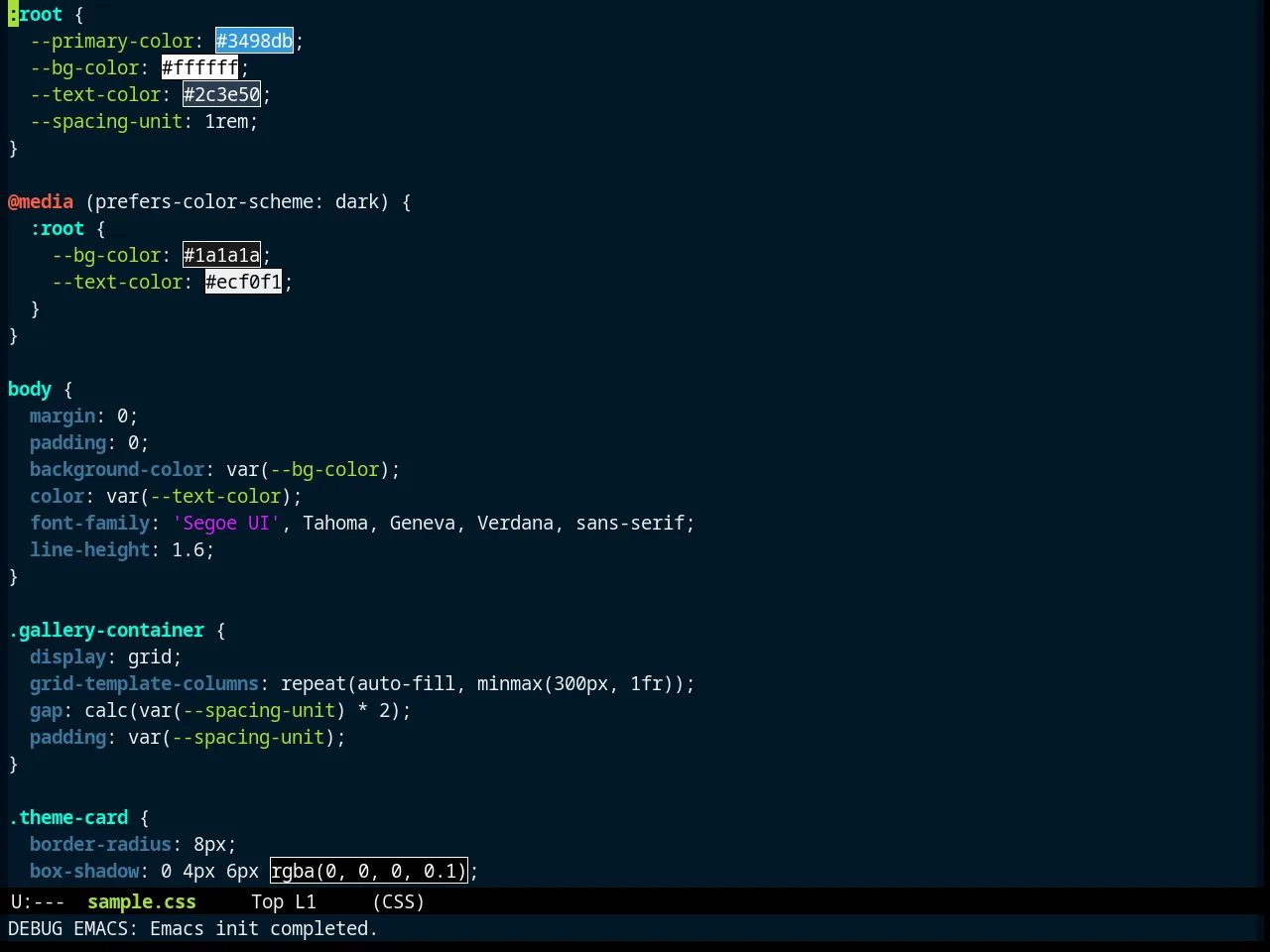The height and width of the screenshot is (952, 1270).
Task: Click the display property
Action: 68,656
